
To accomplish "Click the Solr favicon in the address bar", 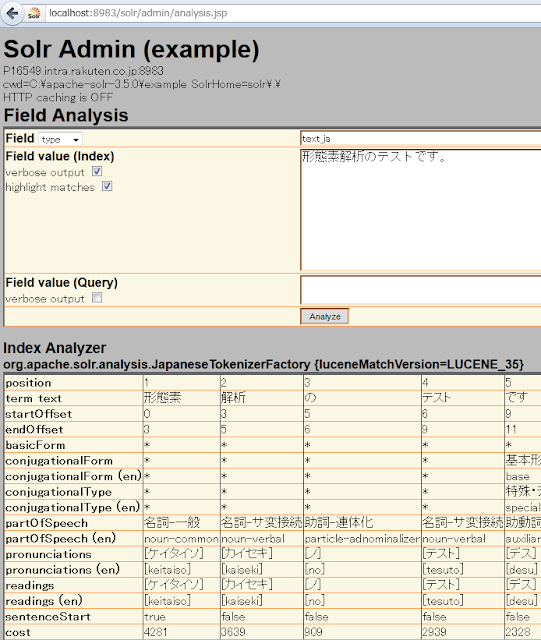I will tap(34, 13).
